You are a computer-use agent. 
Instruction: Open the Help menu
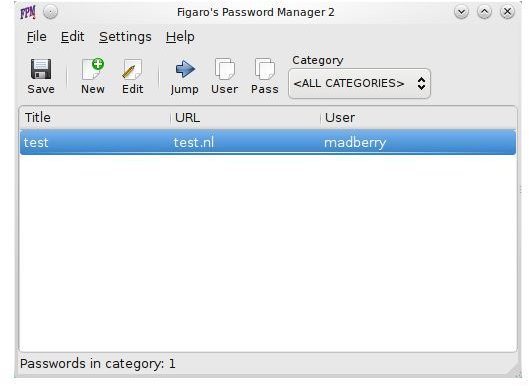click(180, 36)
